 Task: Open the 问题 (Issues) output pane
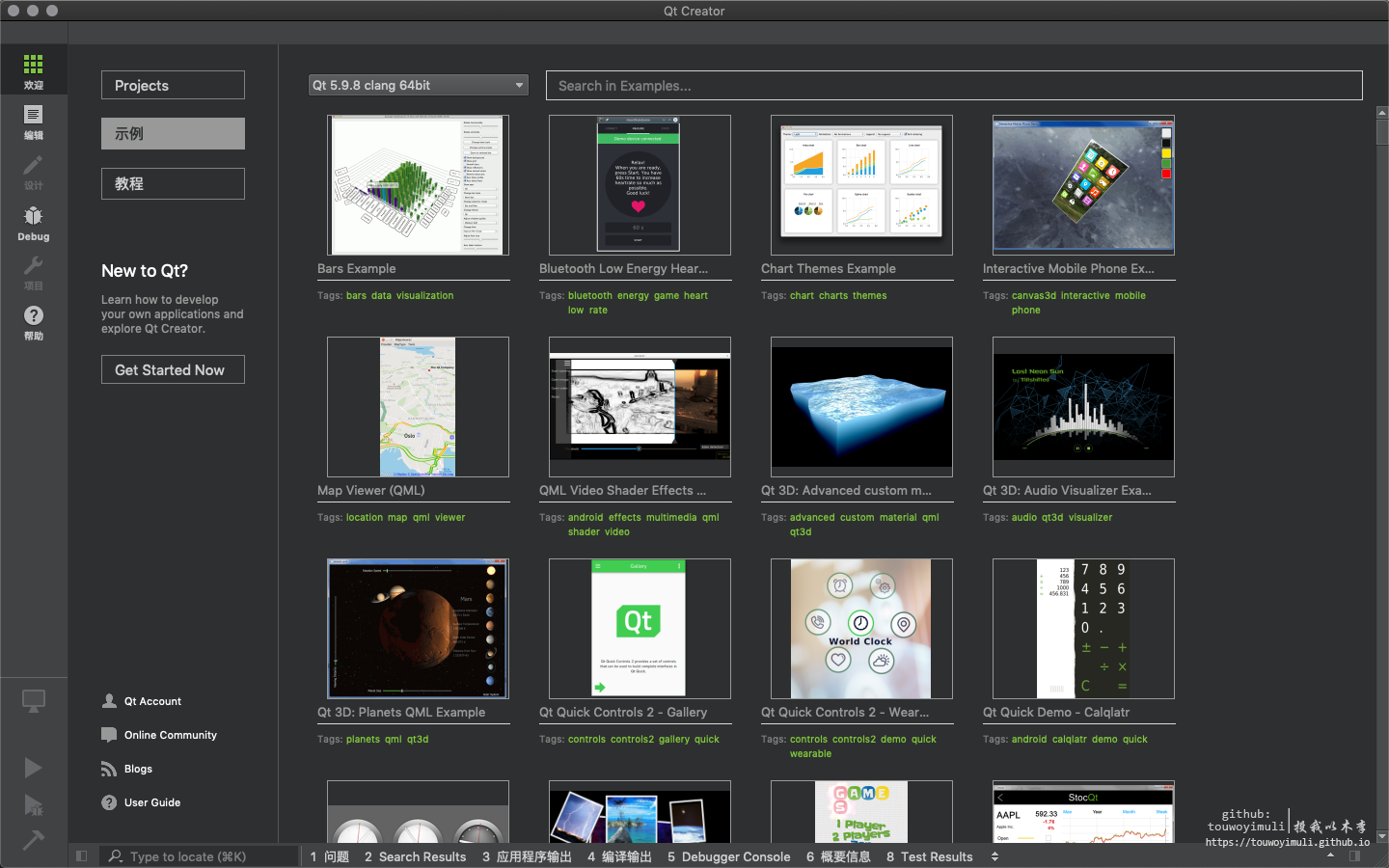pos(330,856)
